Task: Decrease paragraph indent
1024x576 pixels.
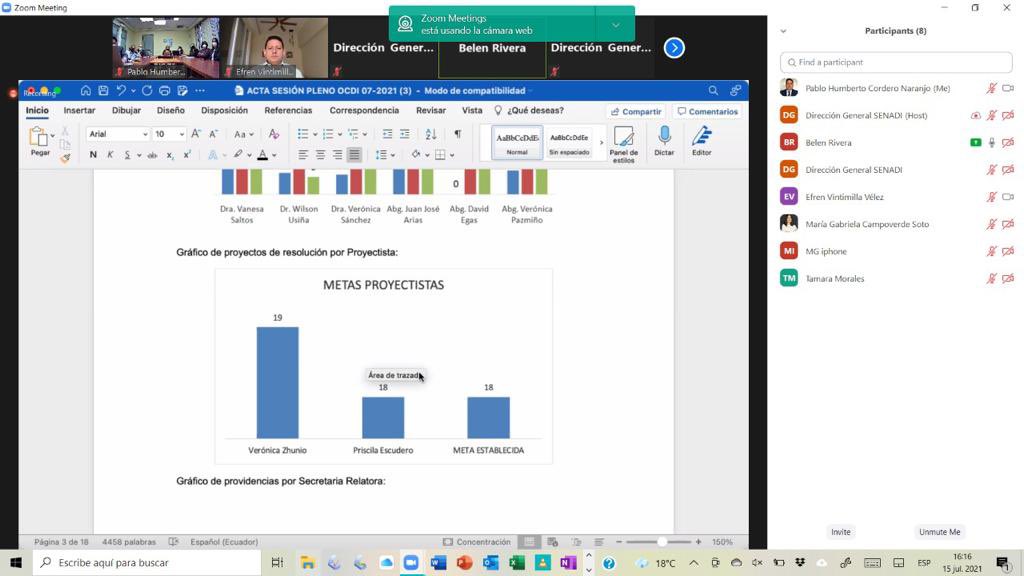Action: [387, 134]
